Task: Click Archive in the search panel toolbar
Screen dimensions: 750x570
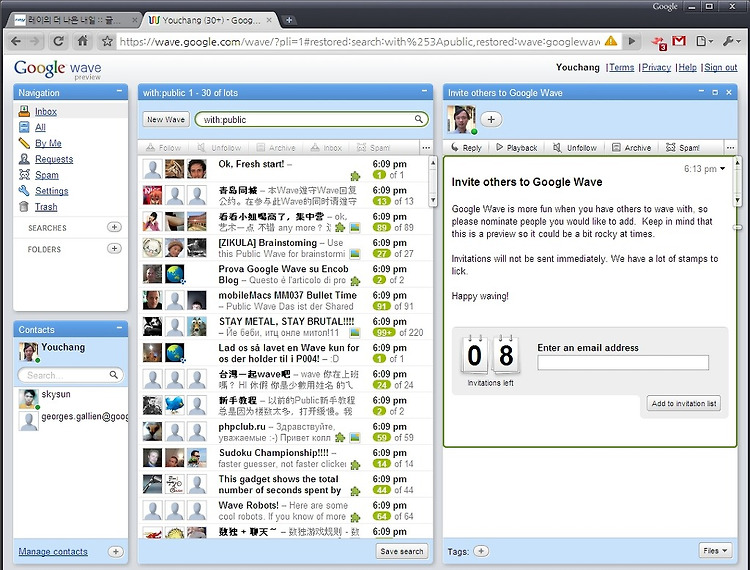Action: click(276, 148)
